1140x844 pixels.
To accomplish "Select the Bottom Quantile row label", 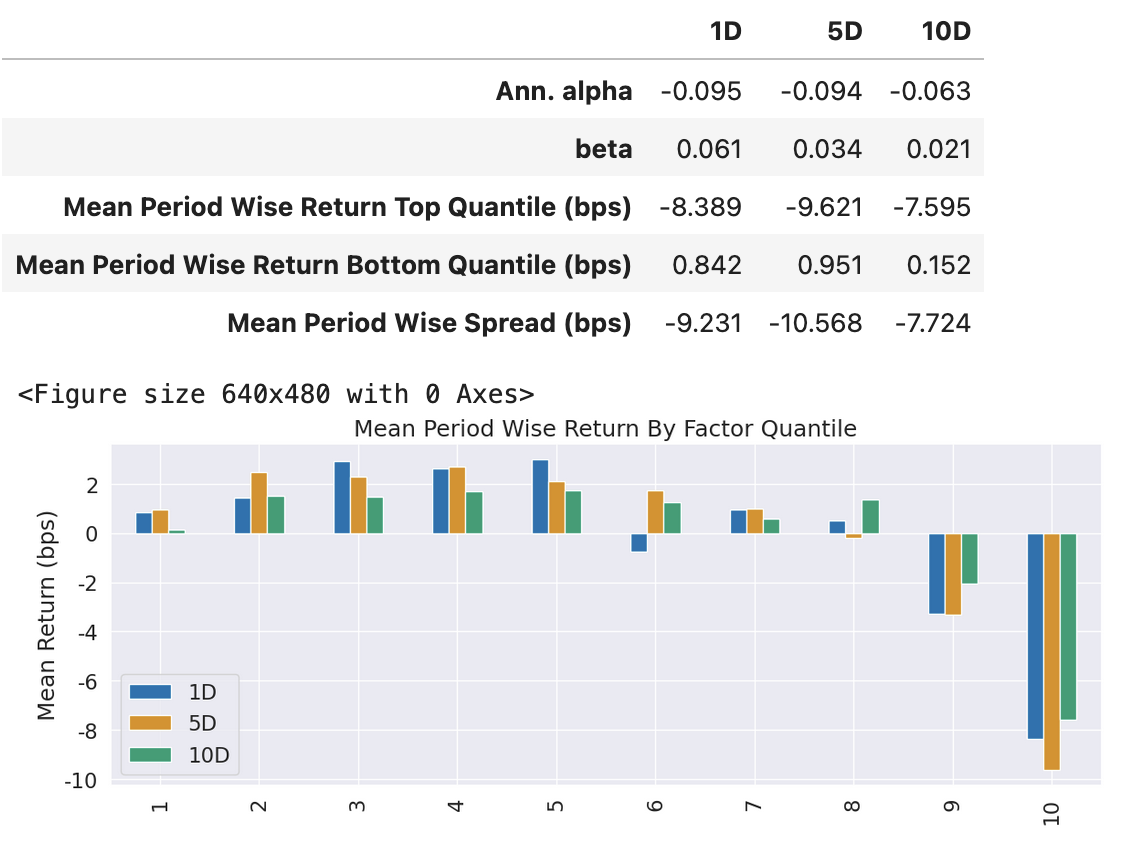I will coord(324,266).
